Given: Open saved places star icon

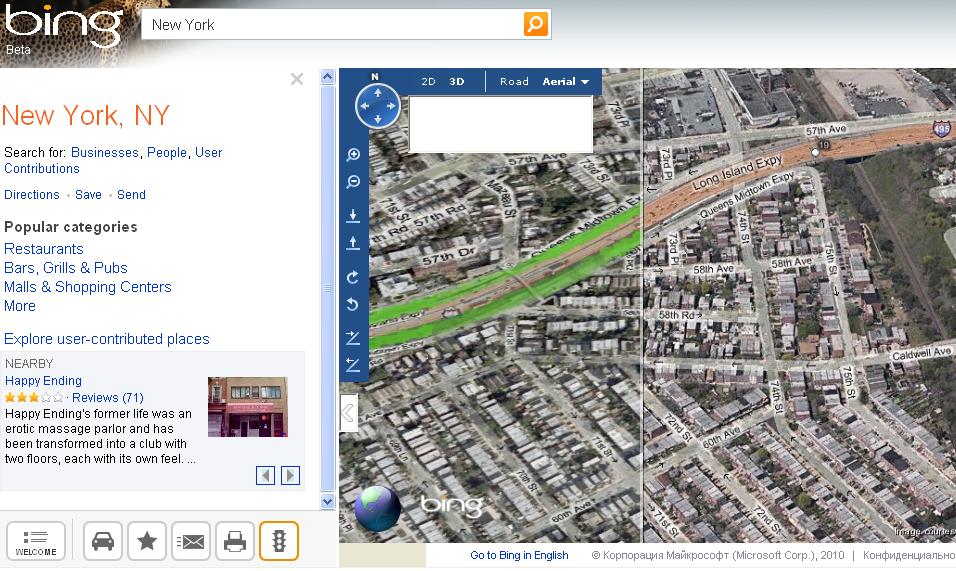Looking at the screenshot, I should tap(146, 541).
